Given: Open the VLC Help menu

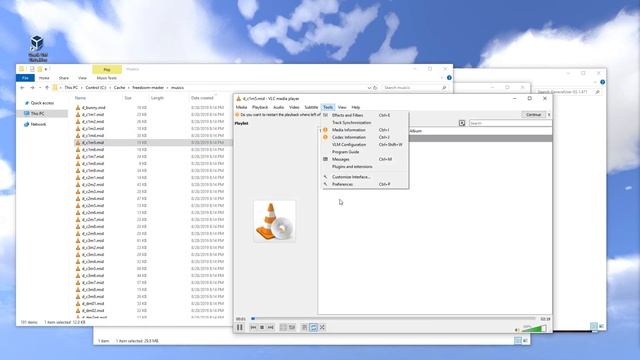Looking at the screenshot, I should point(356,107).
